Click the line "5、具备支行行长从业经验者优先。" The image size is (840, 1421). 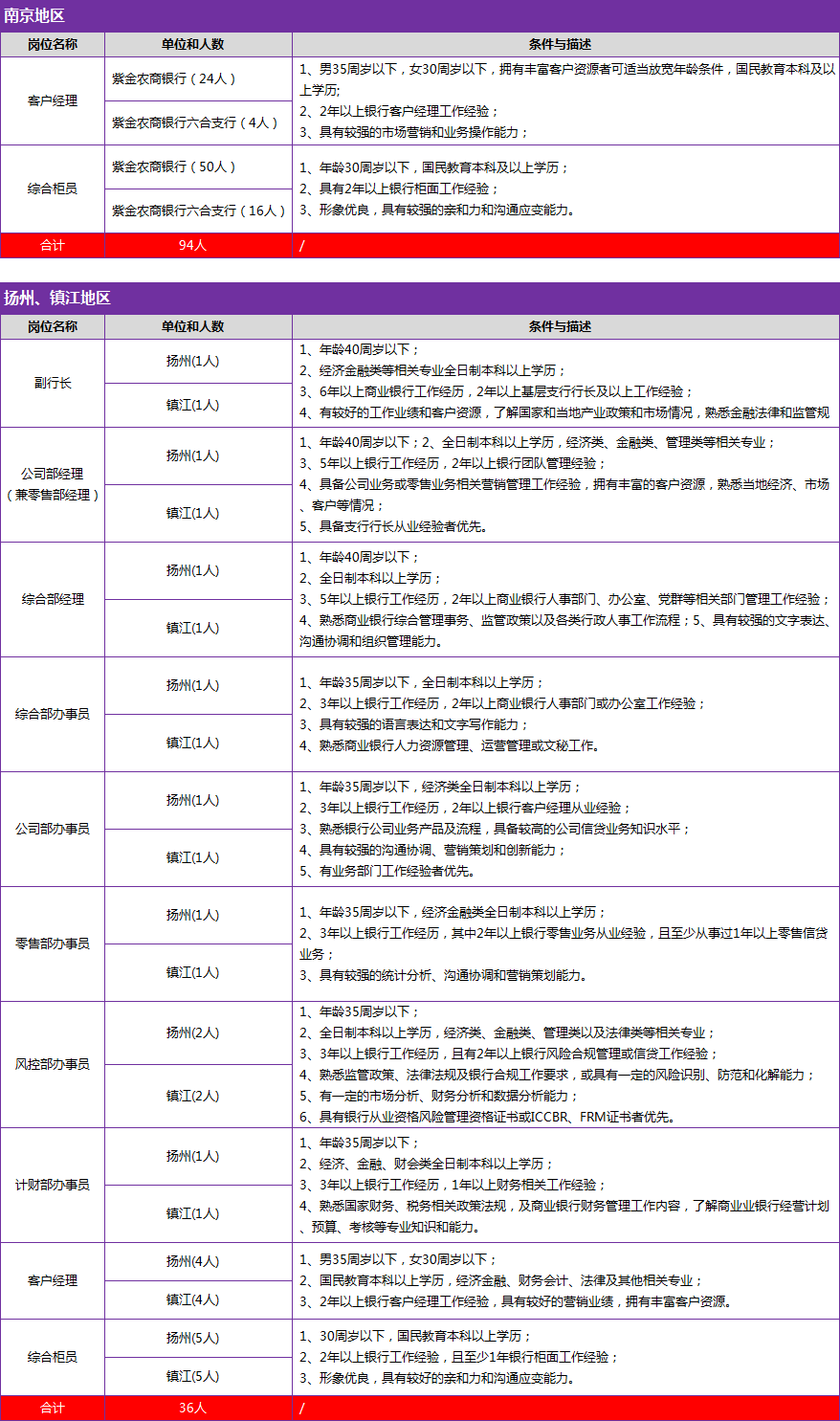(x=393, y=526)
